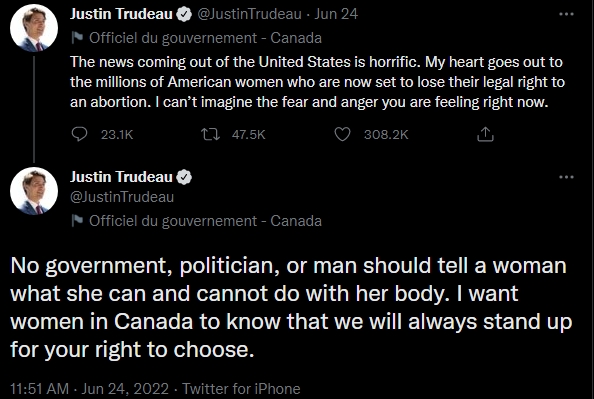Click the verified badge beside top Justin Trudeau name
Viewport: 594px width, 399px height.
pyautogui.click(x=184, y=14)
